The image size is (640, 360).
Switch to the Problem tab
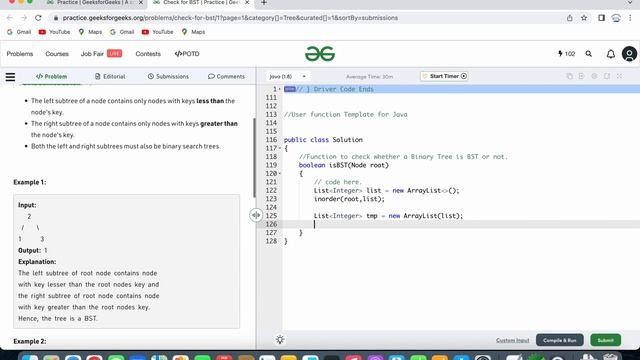pyautogui.click(x=51, y=77)
